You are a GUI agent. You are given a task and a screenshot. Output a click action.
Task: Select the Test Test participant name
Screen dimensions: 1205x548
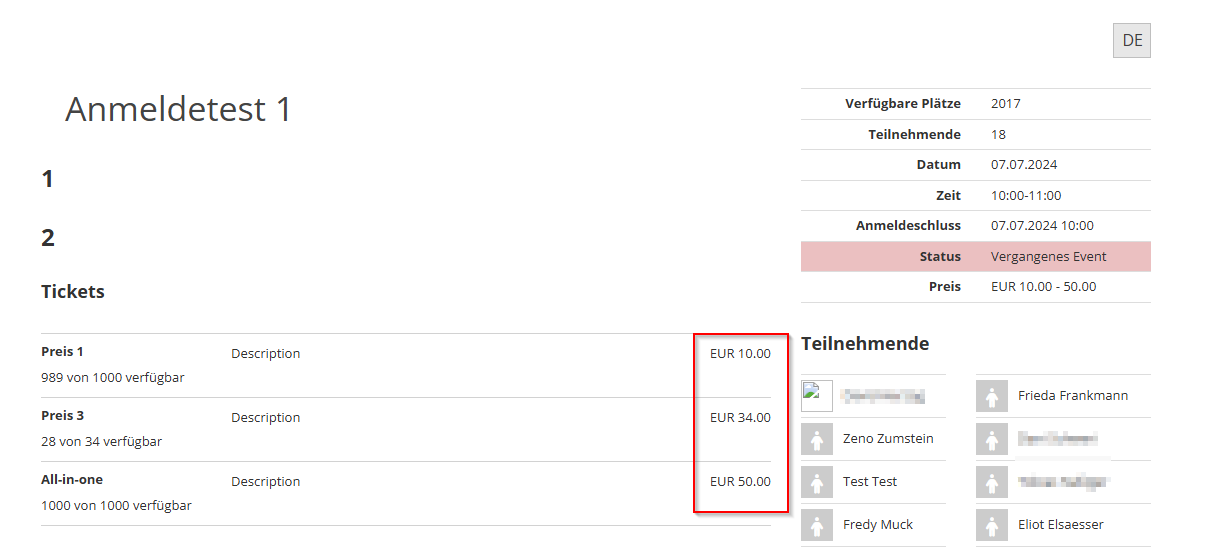tap(870, 482)
